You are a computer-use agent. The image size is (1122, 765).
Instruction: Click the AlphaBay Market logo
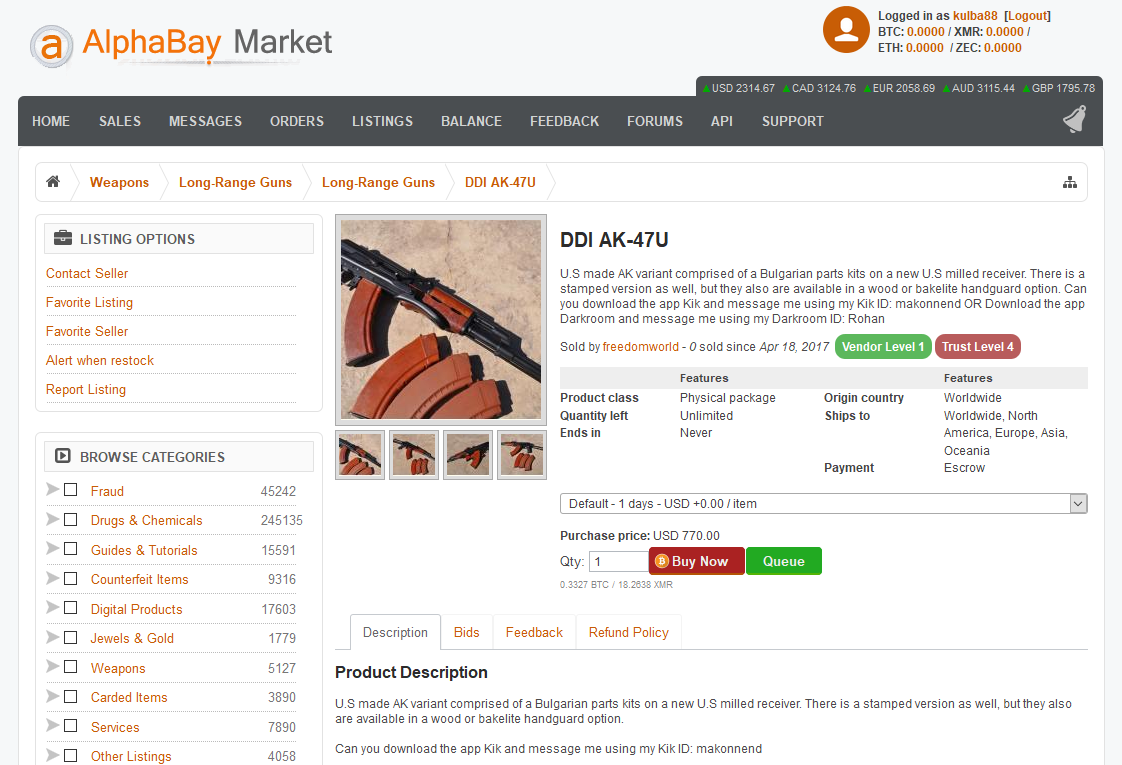pyautogui.click(x=181, y=45)
